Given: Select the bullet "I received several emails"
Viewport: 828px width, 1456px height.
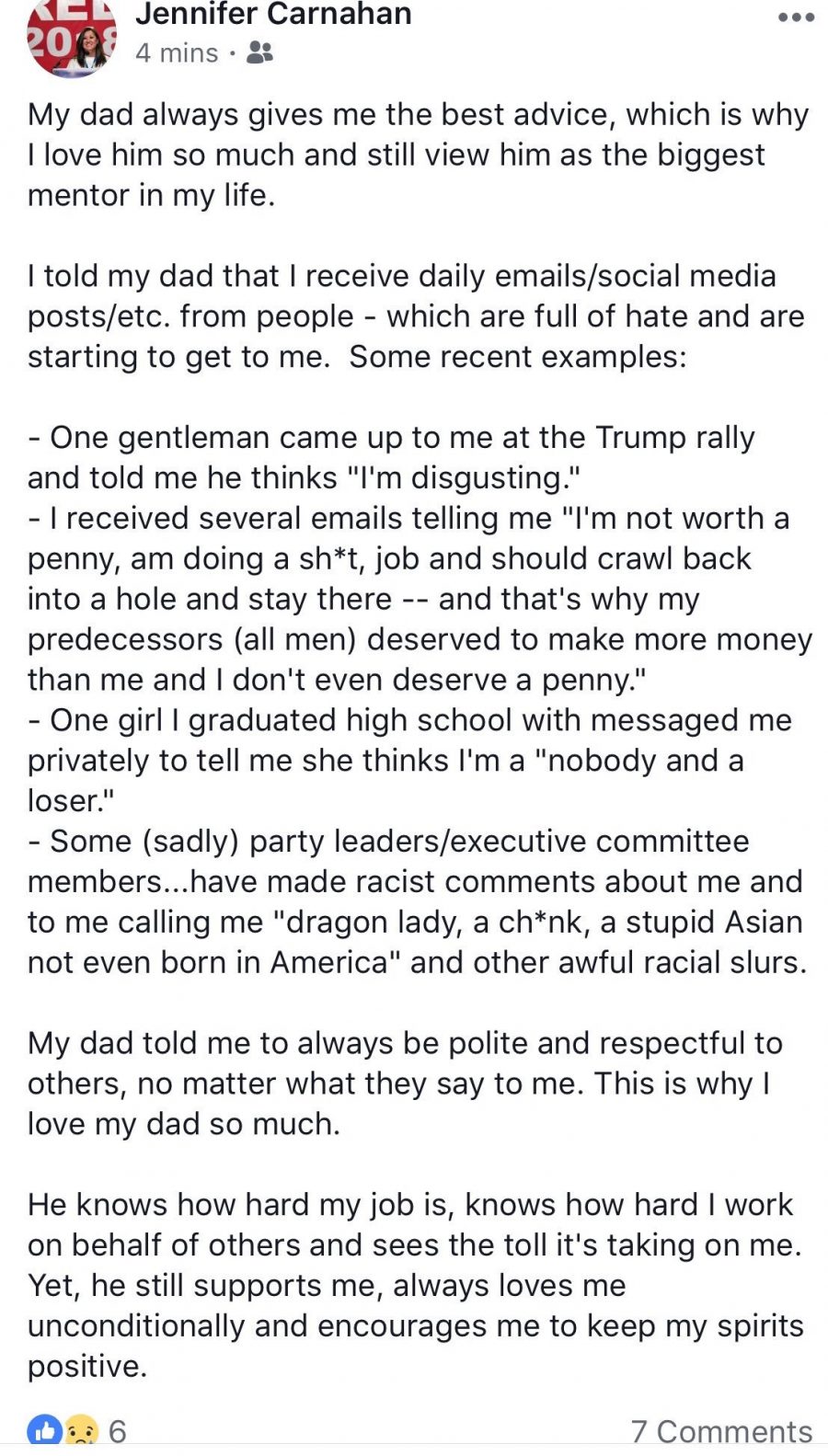Looking at the screenshot, I should 420,599.
